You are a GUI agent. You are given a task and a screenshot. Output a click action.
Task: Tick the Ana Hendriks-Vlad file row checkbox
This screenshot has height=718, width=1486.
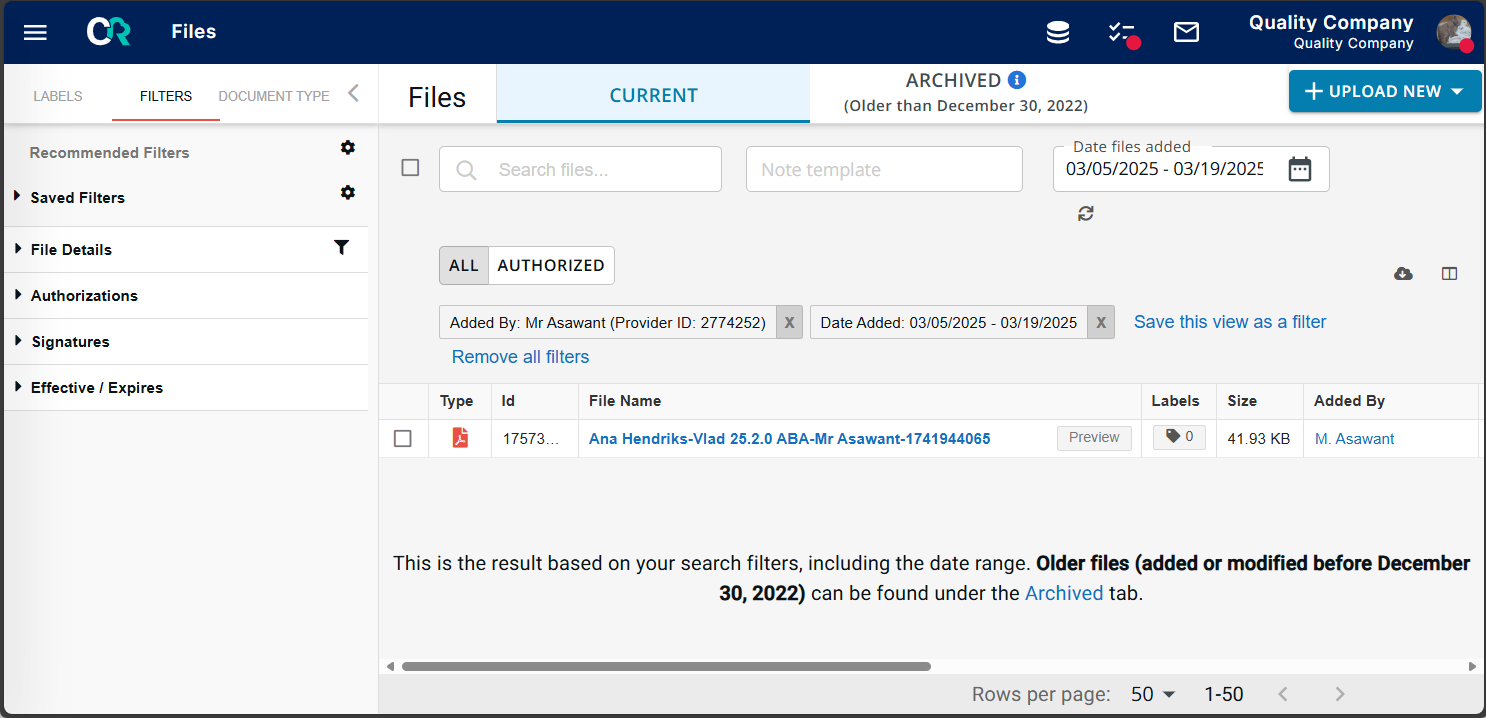(403, 438)
